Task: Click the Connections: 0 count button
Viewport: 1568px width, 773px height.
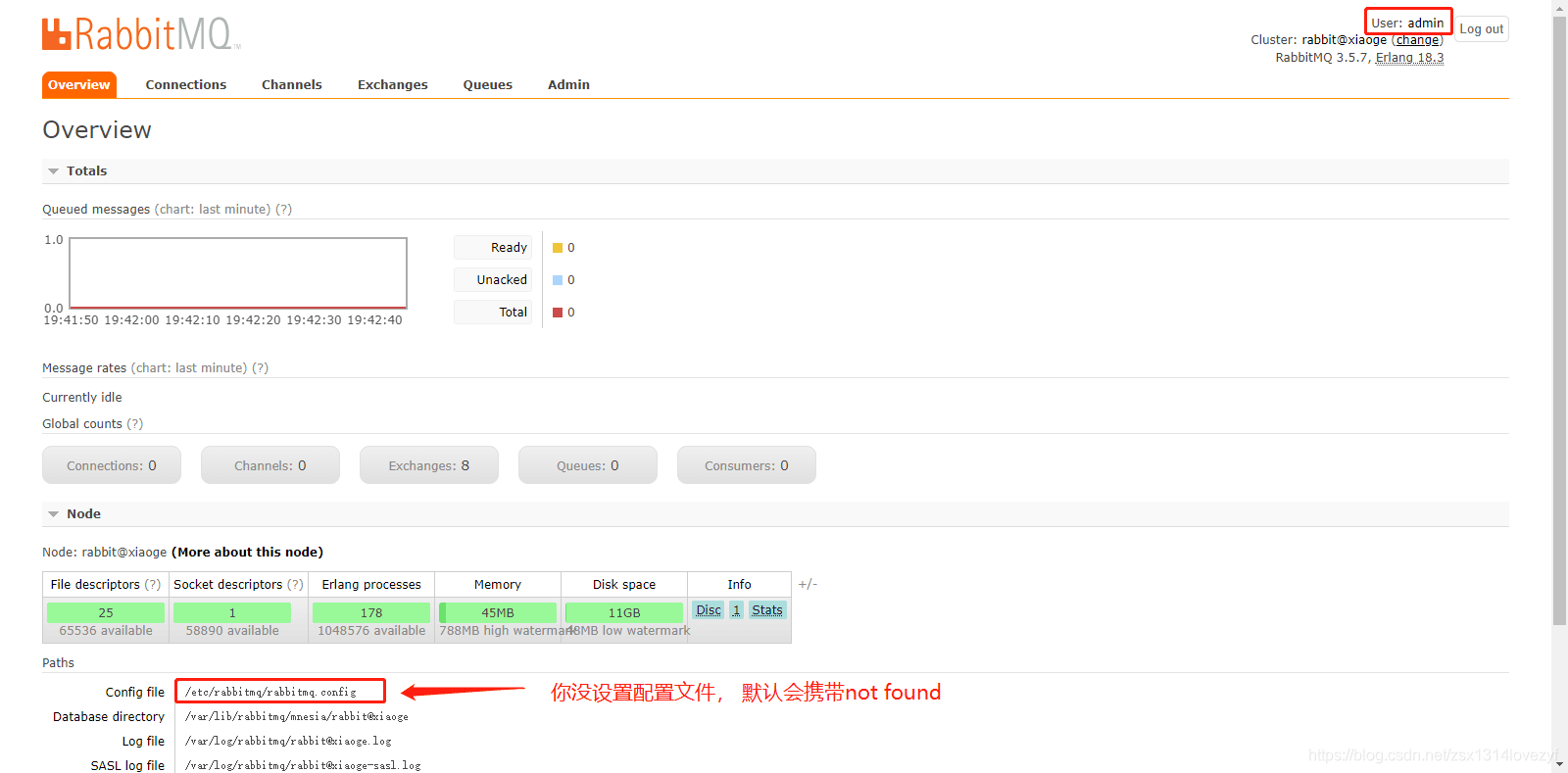Action: coord(112,465)
